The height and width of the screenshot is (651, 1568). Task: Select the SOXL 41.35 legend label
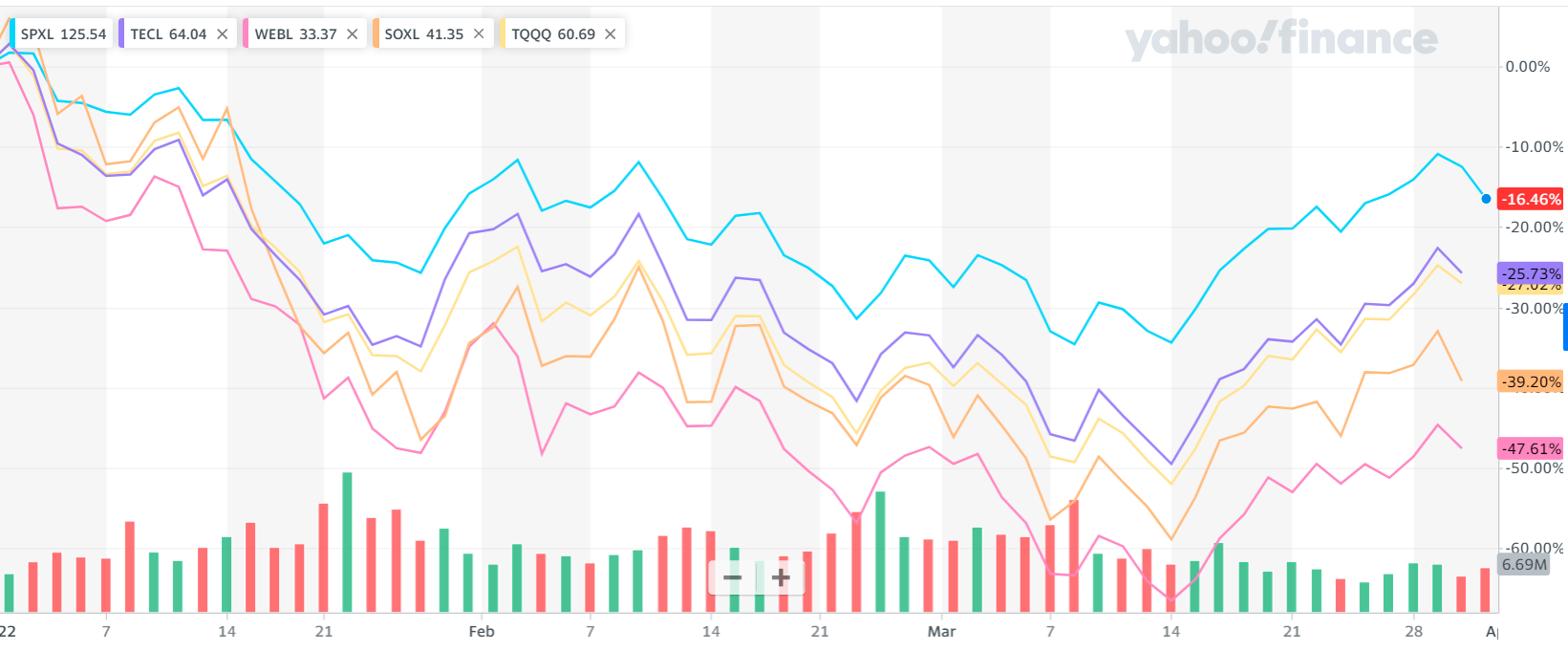click(x=423, y=34)
